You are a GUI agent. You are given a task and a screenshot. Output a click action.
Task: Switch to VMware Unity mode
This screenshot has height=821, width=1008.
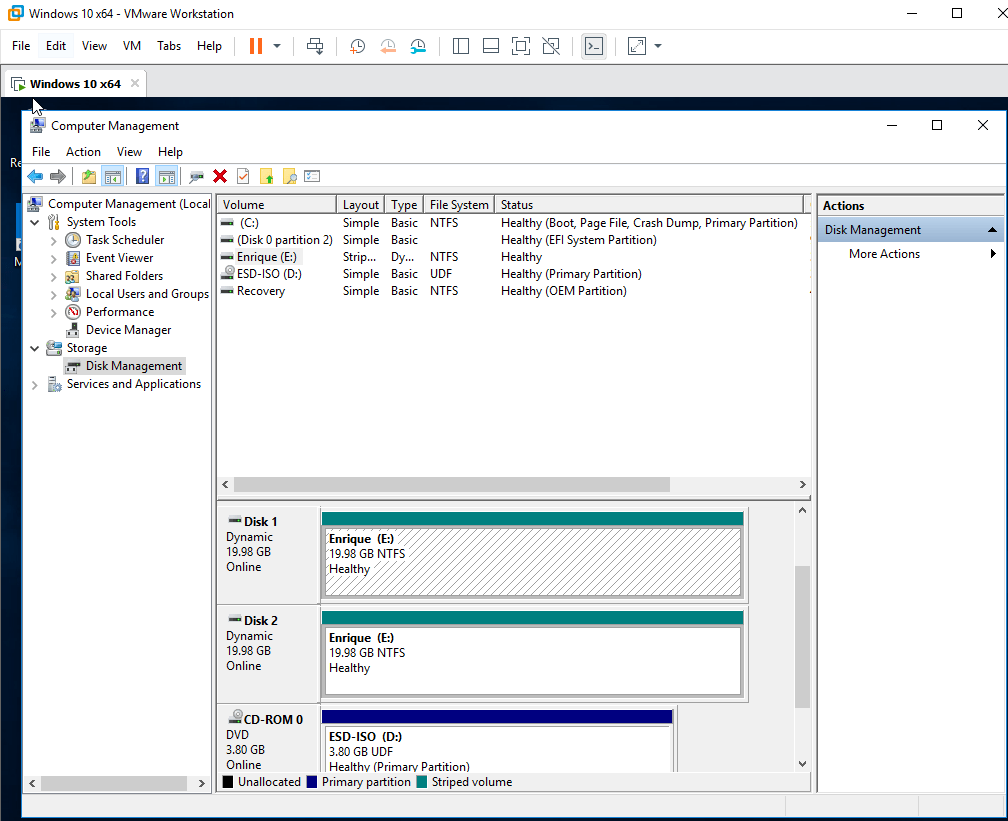(551, 46)
